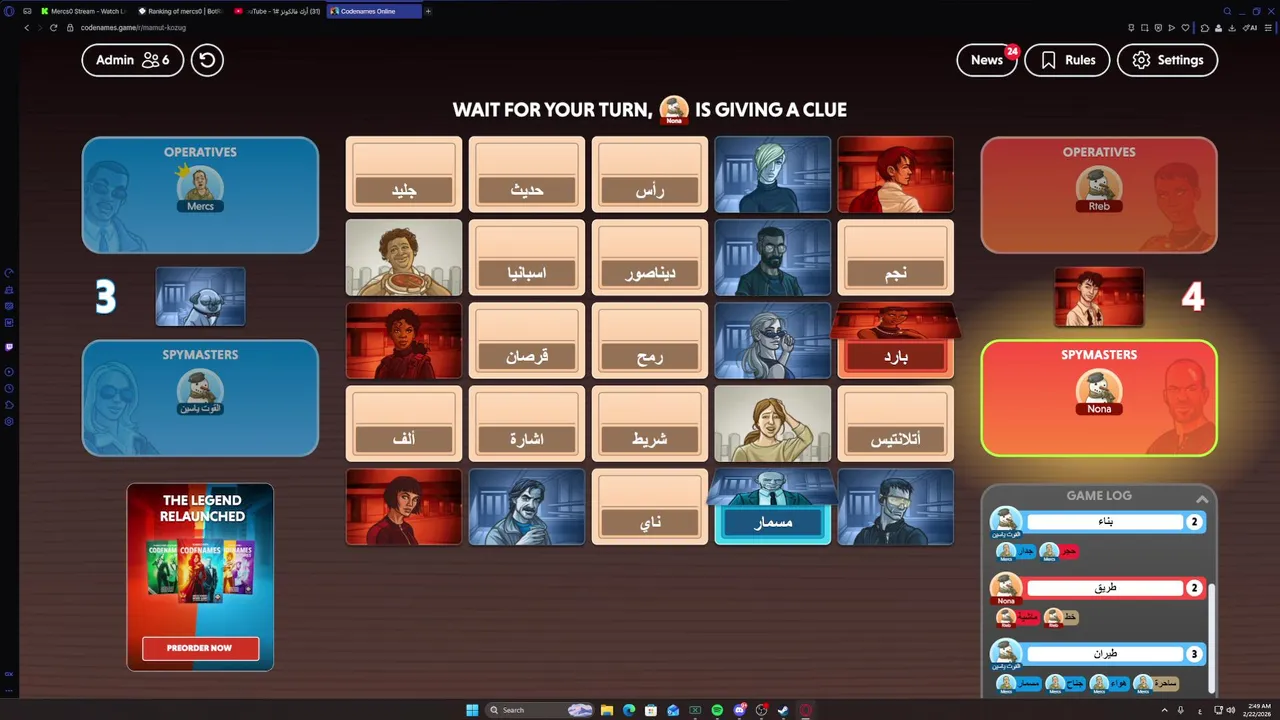Image resolution: width=1280 pixels, height=720 pixels.
Task: Open Microsoft Edge from the taskbar
Action: click(628, 710)
